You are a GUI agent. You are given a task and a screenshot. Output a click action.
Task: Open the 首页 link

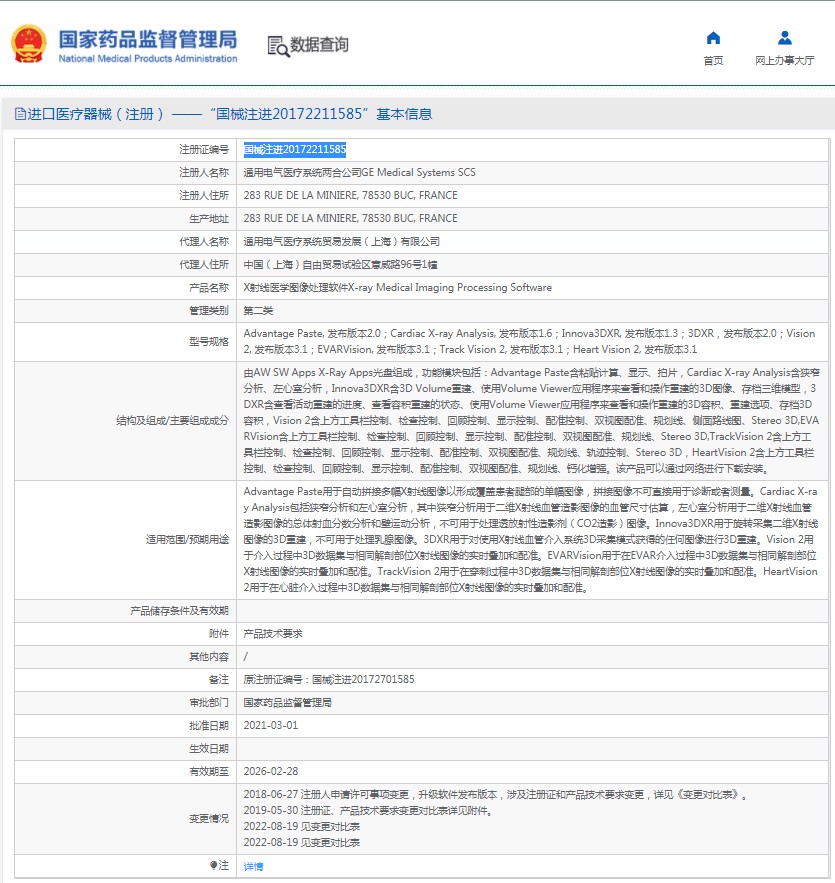713,60
